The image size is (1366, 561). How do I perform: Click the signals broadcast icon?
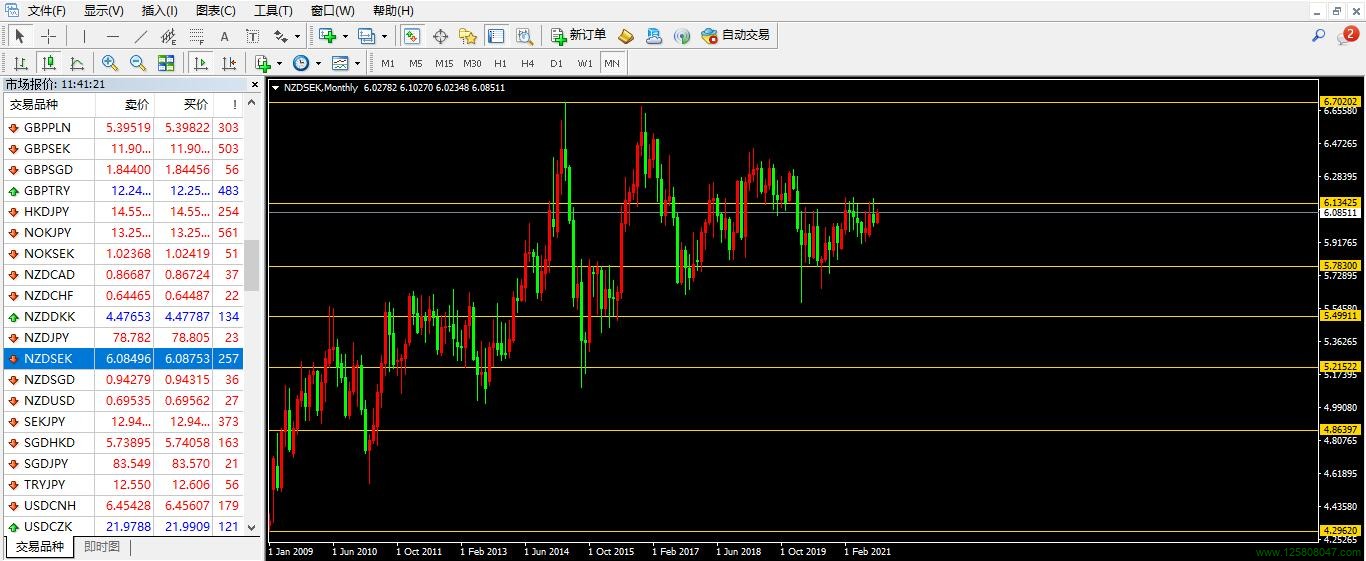(682, 36)
